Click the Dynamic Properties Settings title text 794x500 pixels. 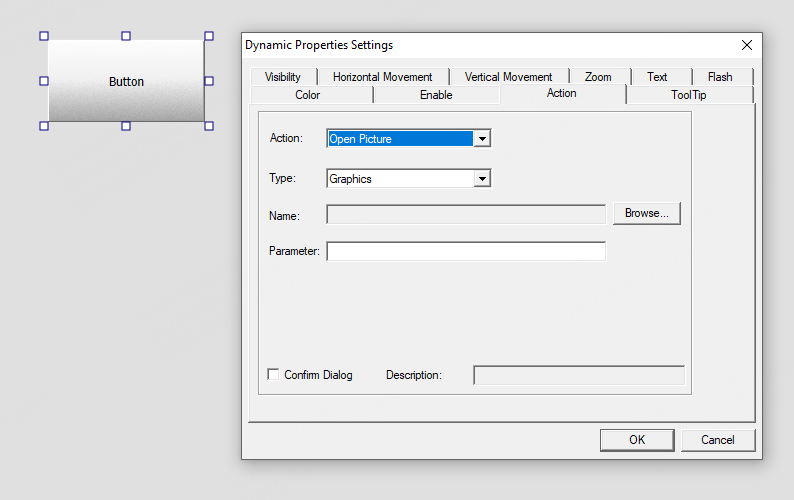tap(319, 45)
